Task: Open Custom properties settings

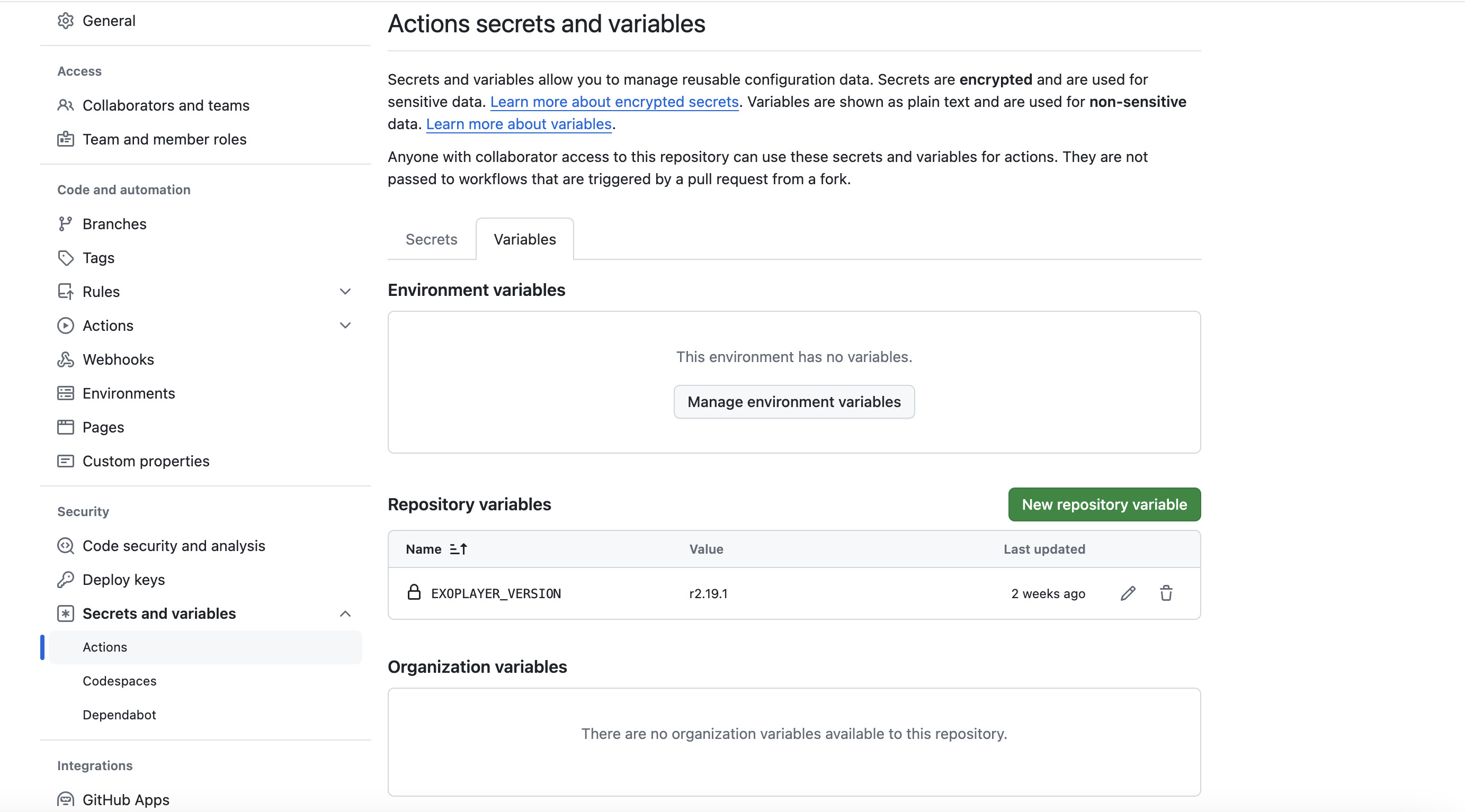Action: tap(146, 461)
